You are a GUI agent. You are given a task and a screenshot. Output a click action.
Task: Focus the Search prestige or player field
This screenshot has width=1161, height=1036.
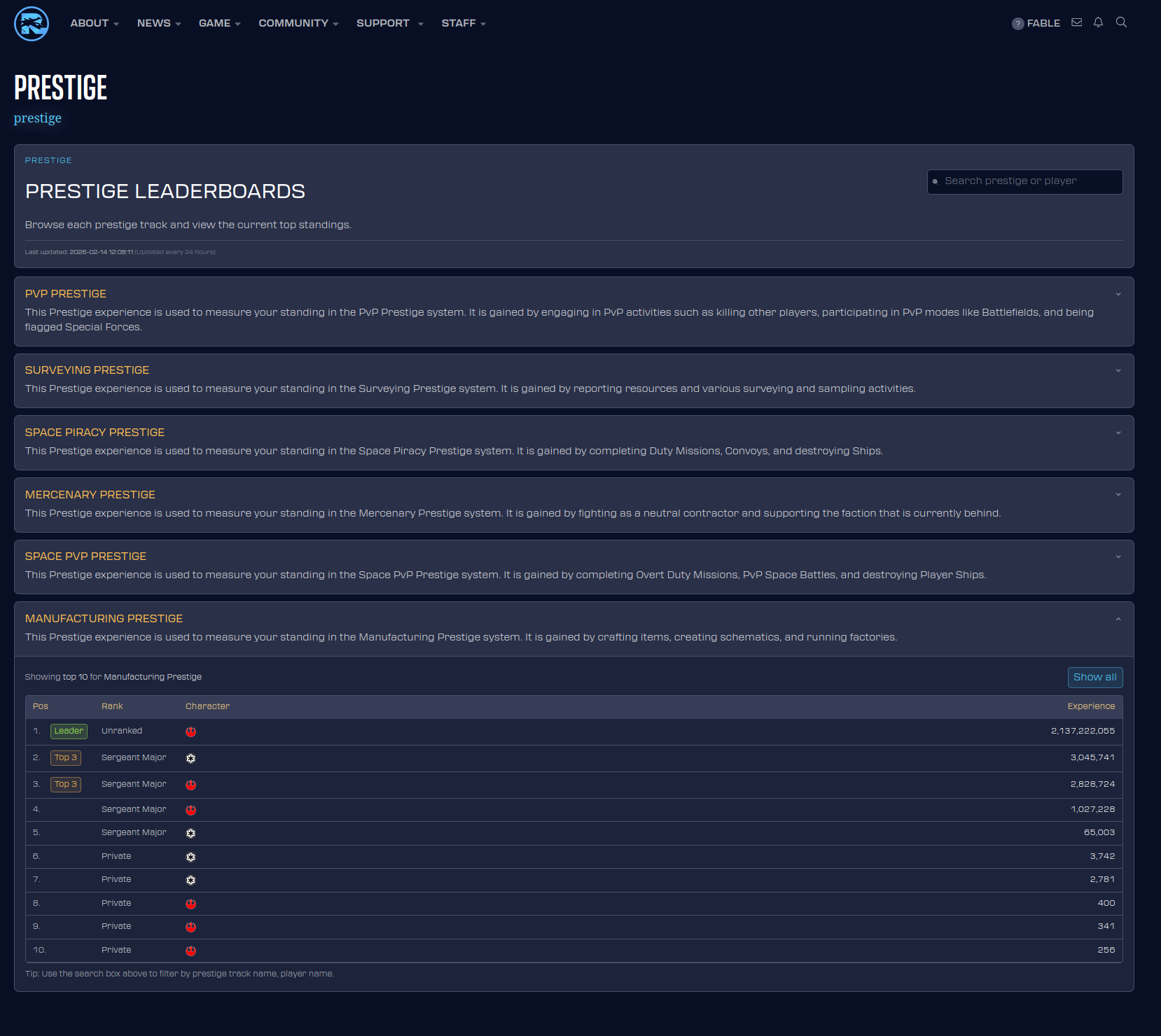click(1029, 181)
